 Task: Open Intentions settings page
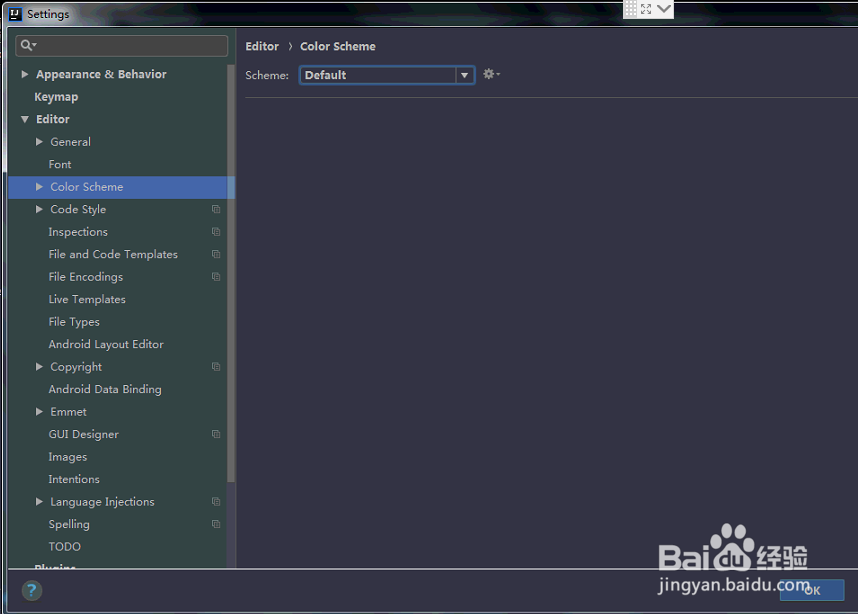click(74, 479)
